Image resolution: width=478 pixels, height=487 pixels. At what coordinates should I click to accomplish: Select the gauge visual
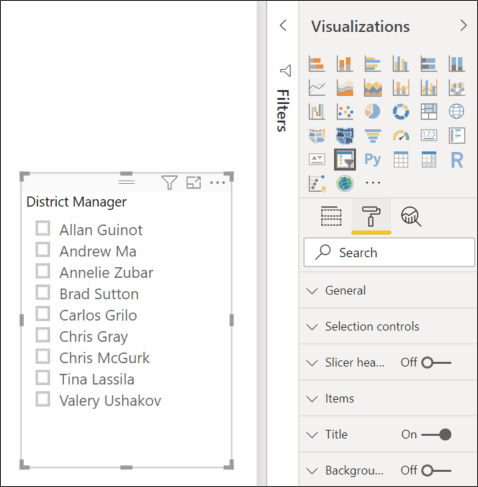pos(401,135)
